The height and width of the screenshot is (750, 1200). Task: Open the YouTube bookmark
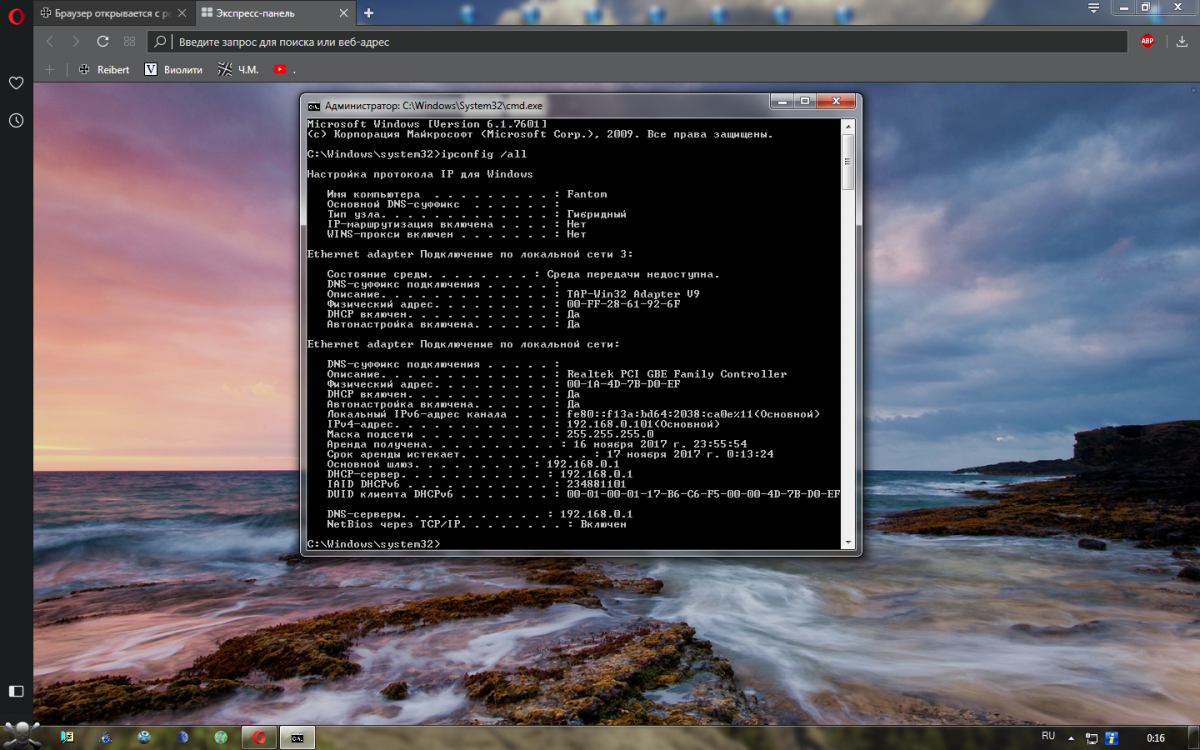click(281, 70)
